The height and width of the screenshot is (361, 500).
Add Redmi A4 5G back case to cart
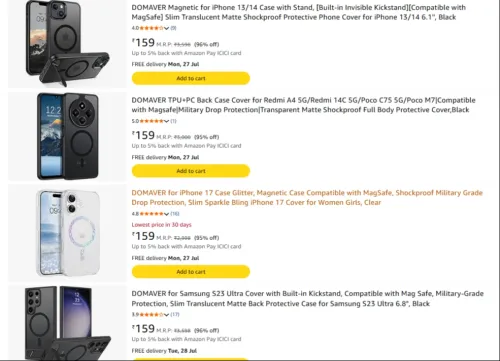191,171
